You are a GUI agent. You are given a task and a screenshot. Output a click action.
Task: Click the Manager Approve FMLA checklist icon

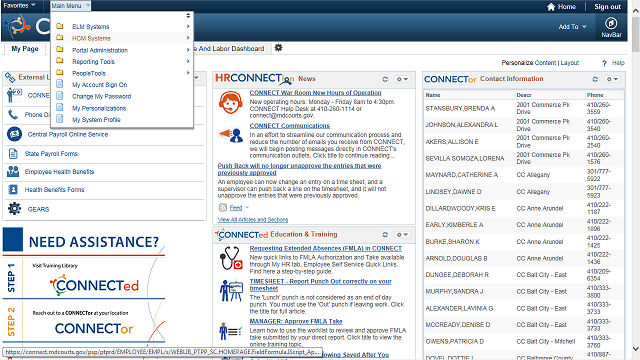(x=231, y=331)
